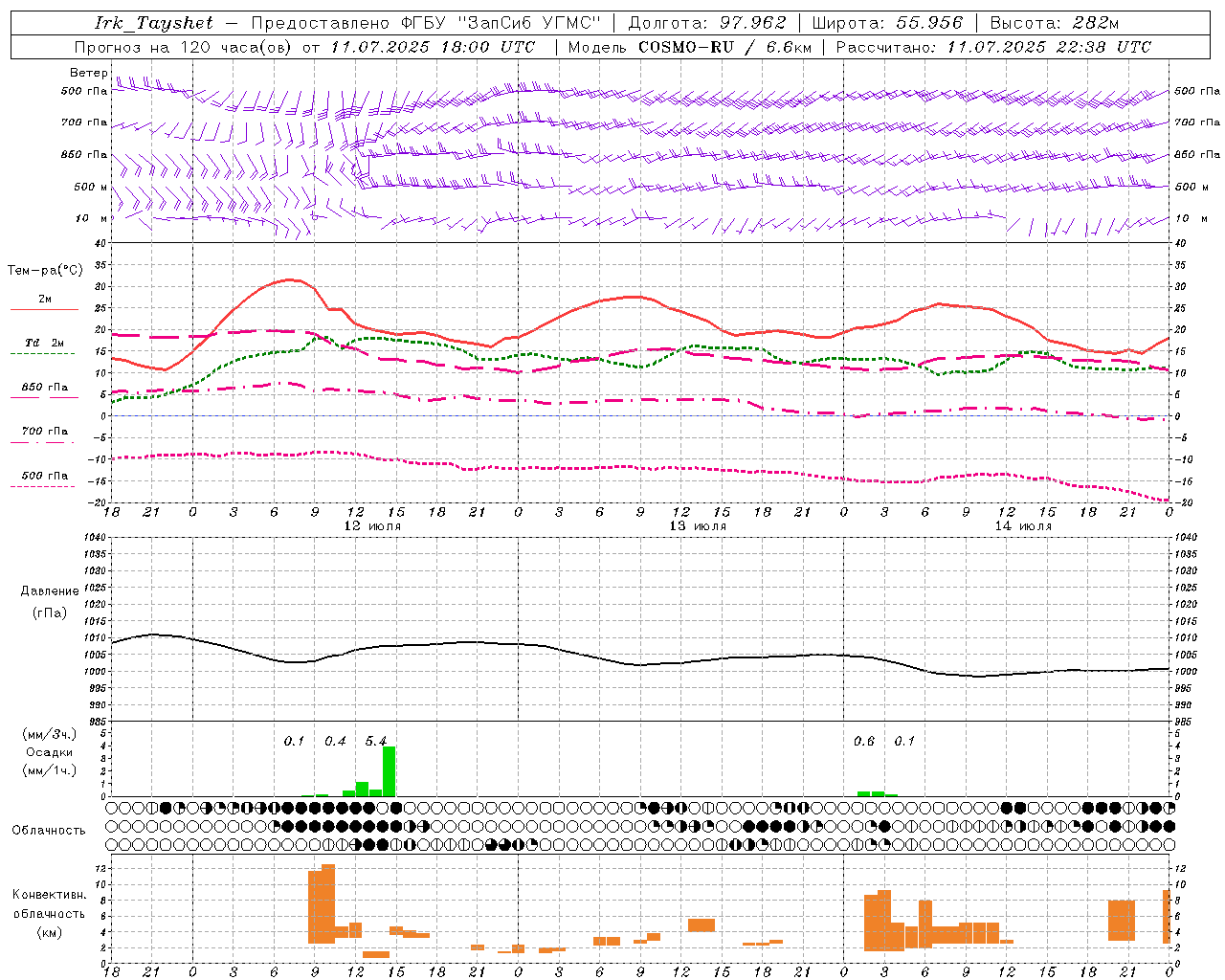Click the solid line sample under 2м legend
The image size is (1225, 980).
(x=44, y=309)
